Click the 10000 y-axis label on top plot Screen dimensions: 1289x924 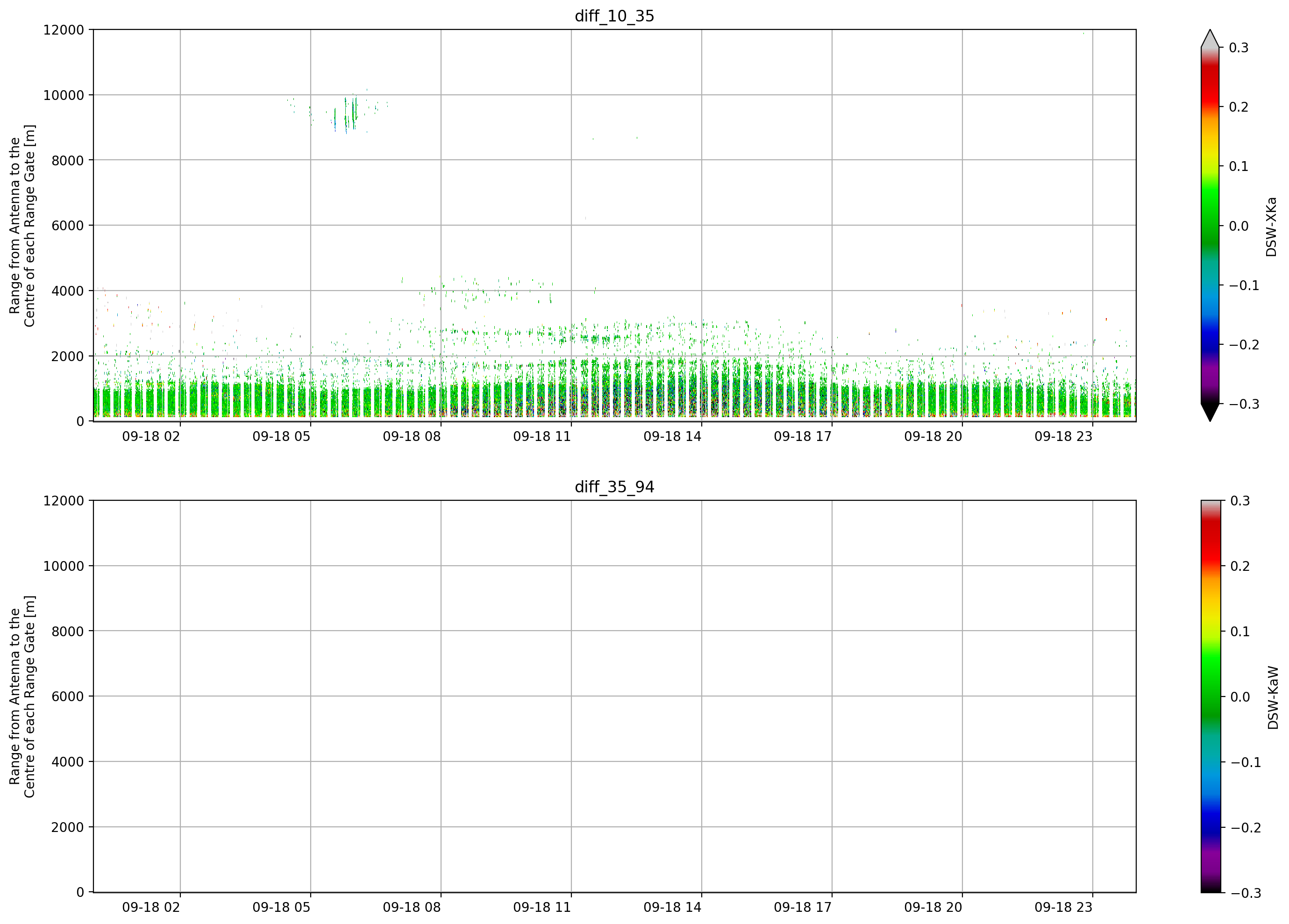click(63, 95)
